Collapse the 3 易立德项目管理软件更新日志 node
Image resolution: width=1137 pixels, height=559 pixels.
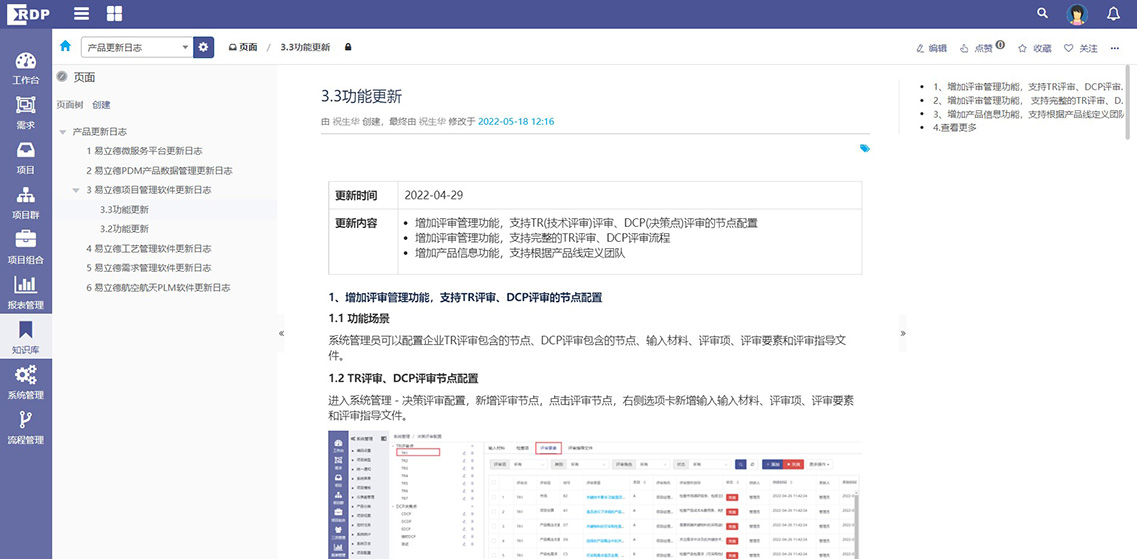tap(76, 190)
